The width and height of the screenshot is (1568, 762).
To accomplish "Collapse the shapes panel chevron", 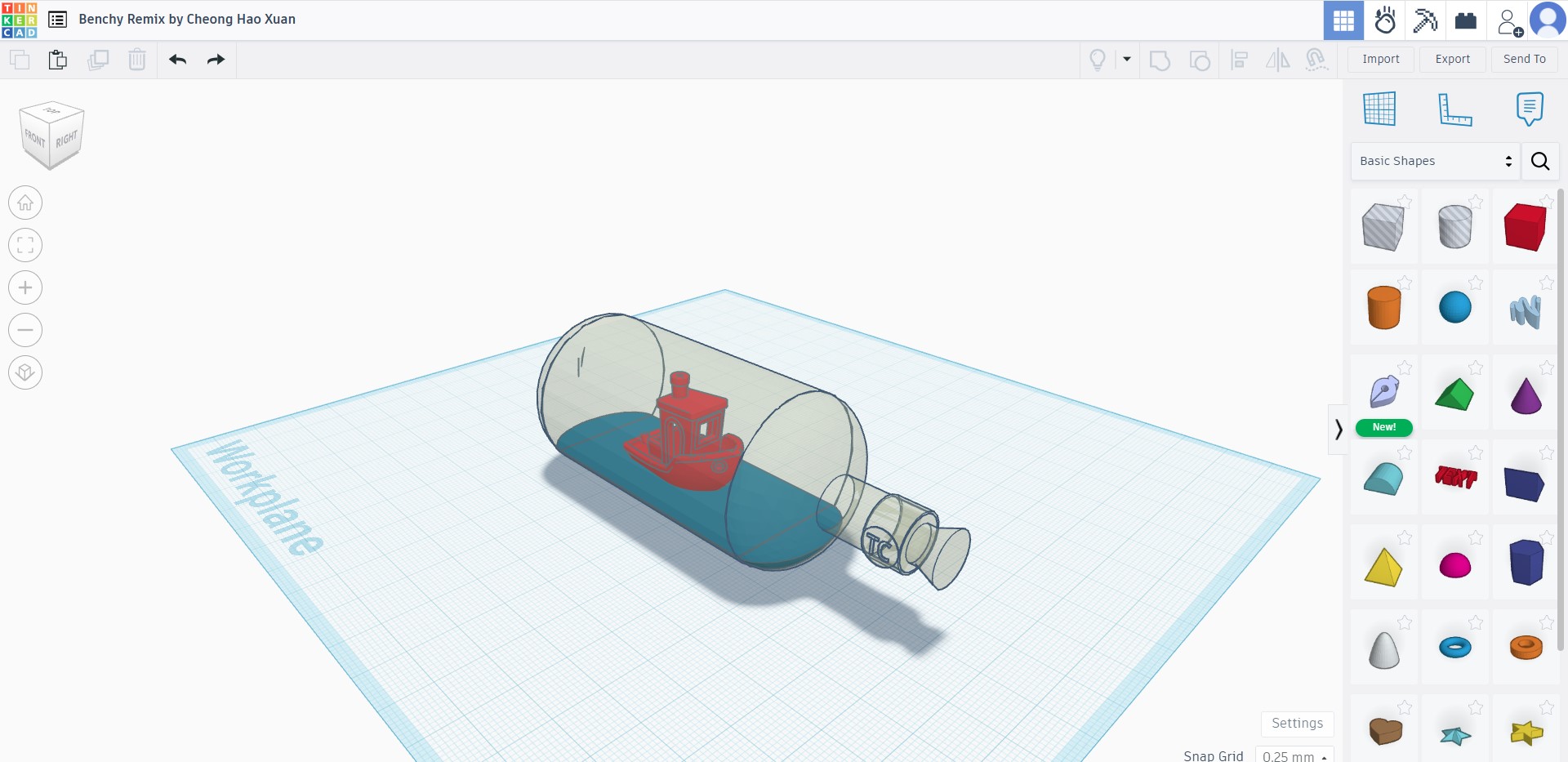I will (1338, 429).
